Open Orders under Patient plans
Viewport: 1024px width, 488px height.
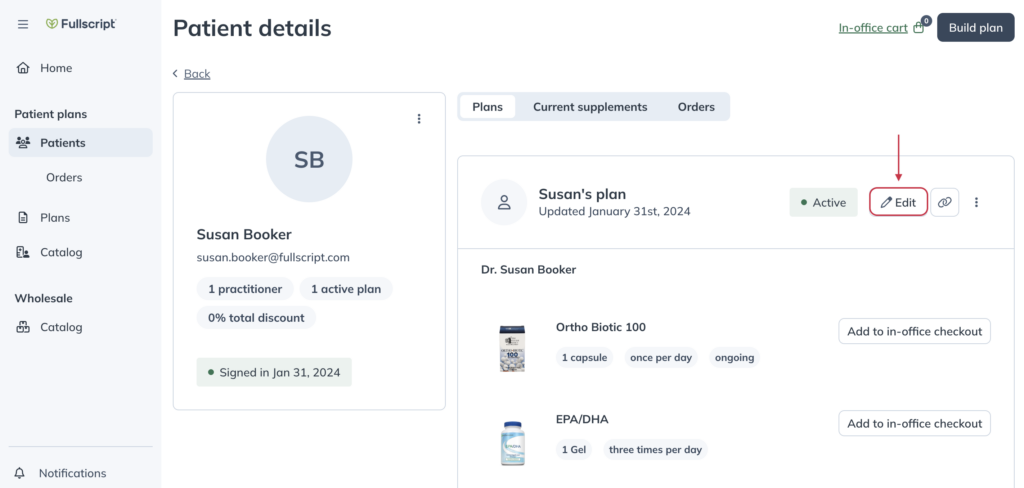64,177
